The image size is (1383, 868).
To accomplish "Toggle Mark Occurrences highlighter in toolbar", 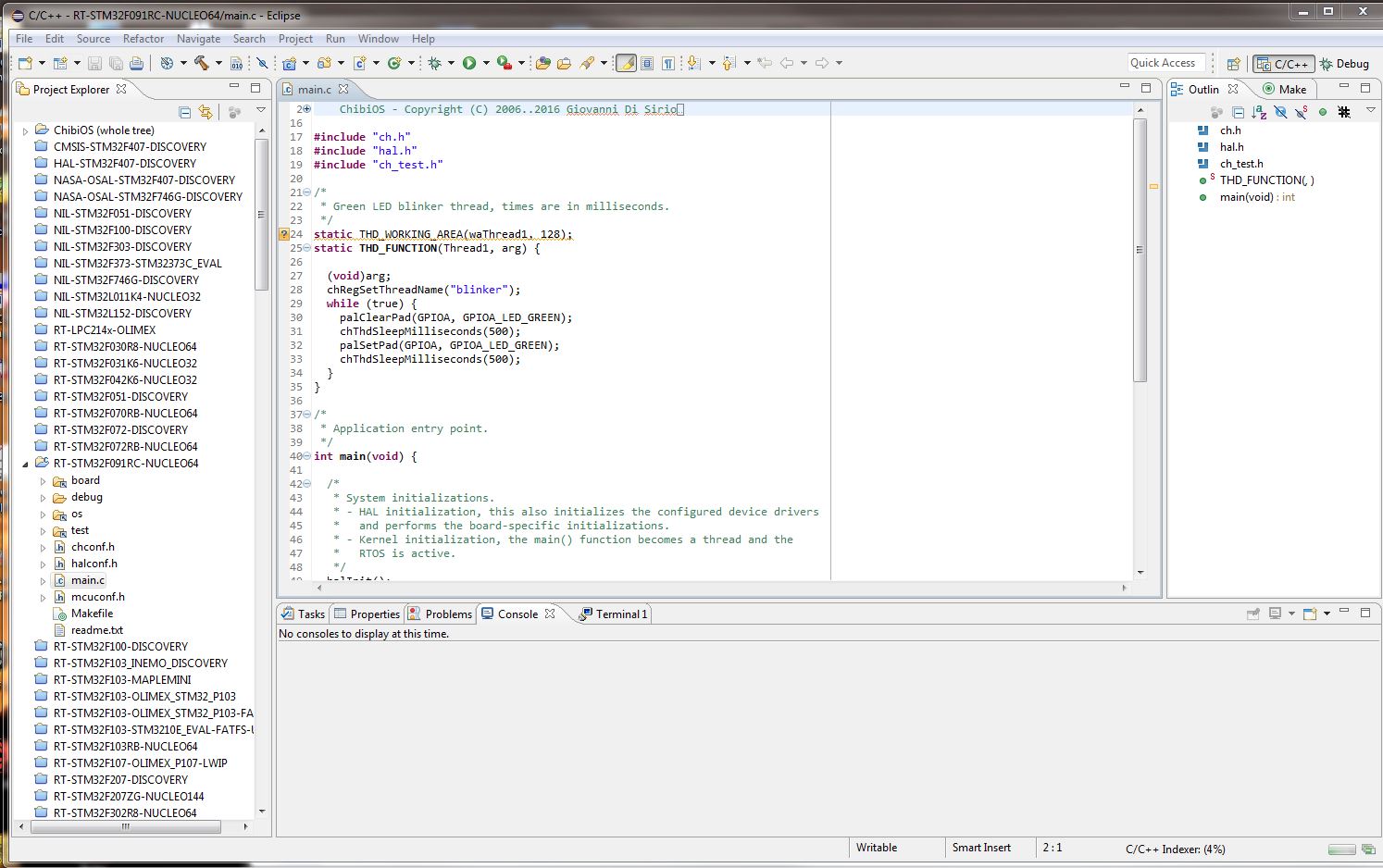I will coord(626,63).
